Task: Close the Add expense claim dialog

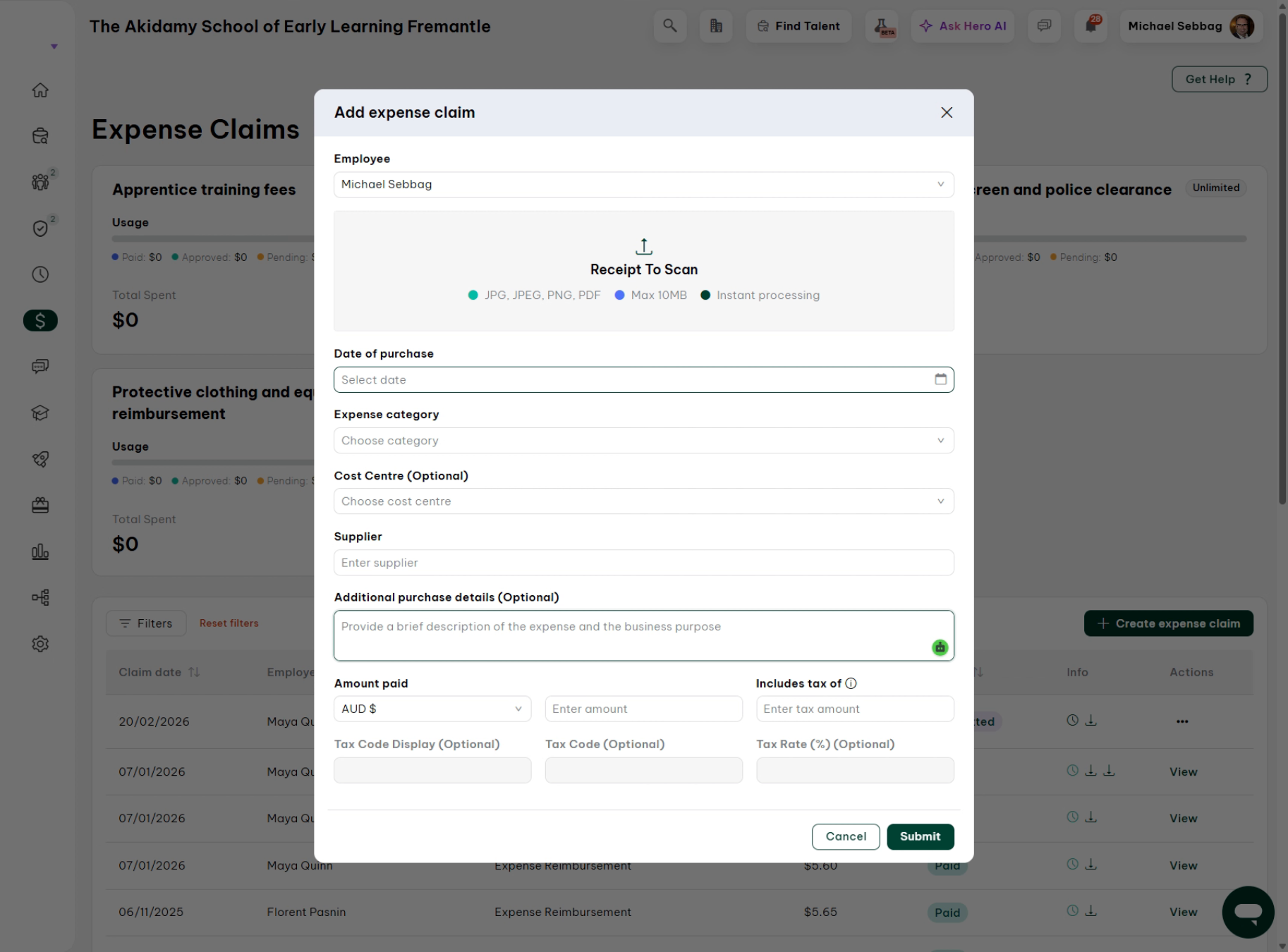Action: (947, 113)
